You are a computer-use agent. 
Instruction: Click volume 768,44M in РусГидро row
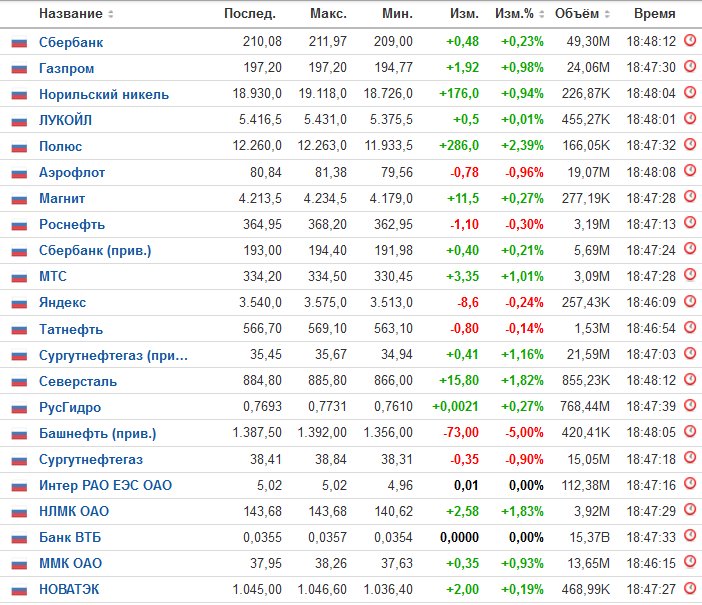tap(585, 407)
